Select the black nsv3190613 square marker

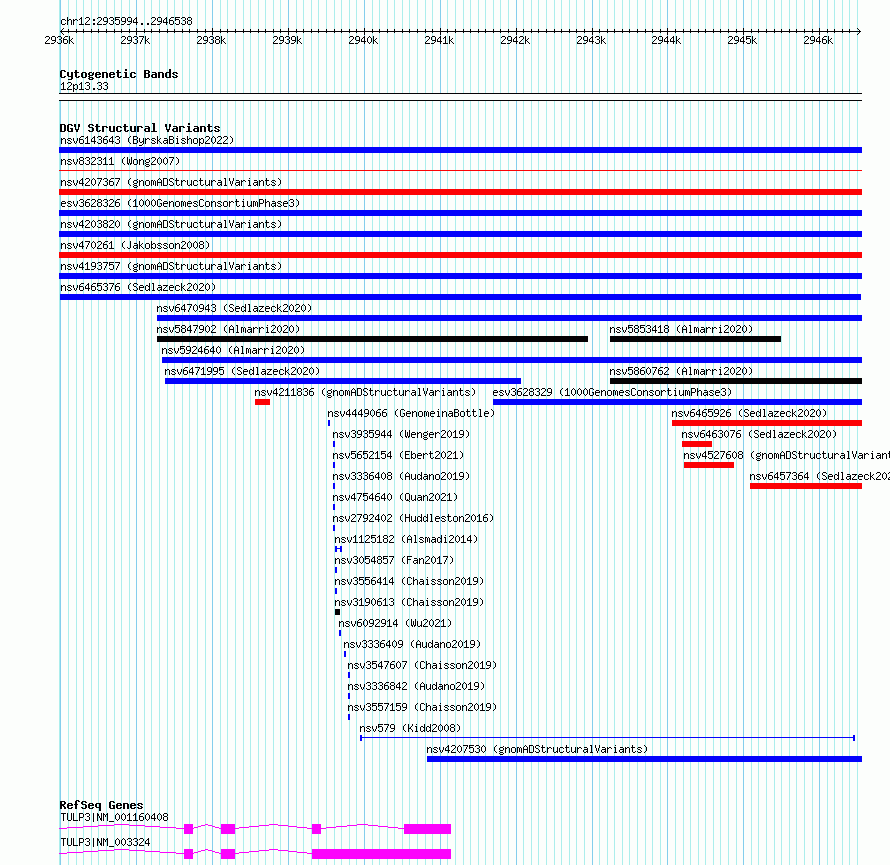coord(338,612)
